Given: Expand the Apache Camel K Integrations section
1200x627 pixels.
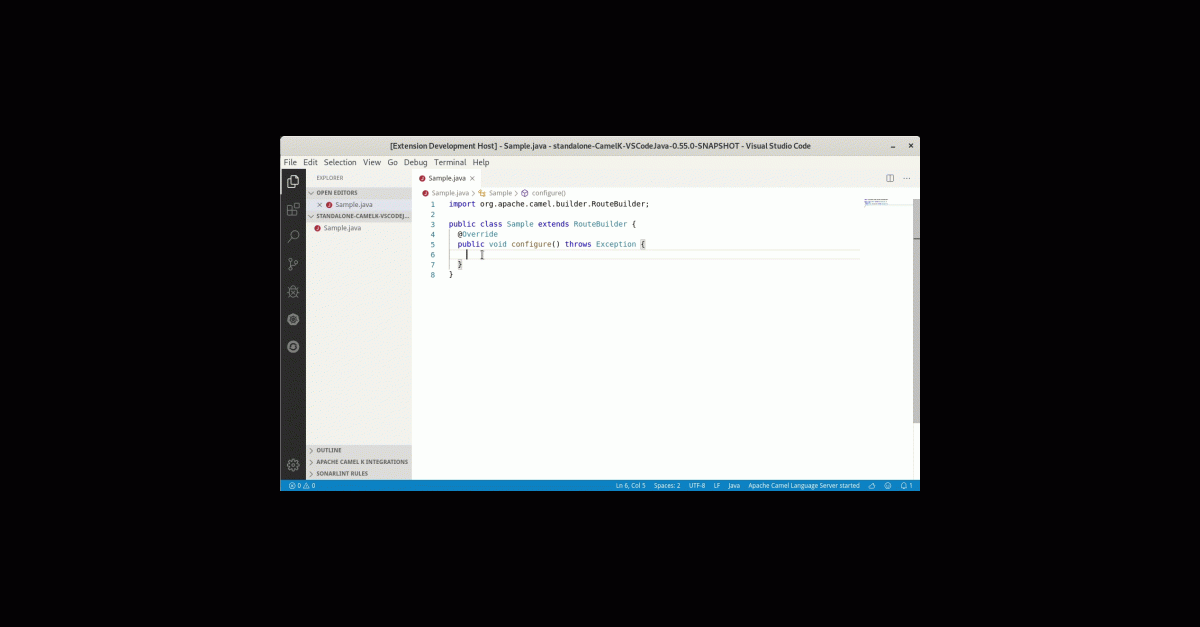Looking at the screenshot, I should 362,462.
